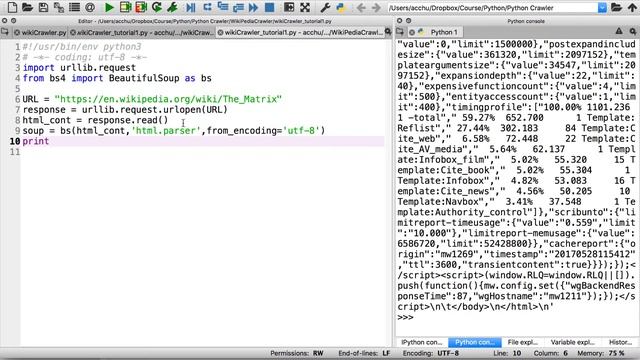Screen dimensions: 640x360
Task: Click the Memory 75 % status entry
Action: (x=601, y=353)
